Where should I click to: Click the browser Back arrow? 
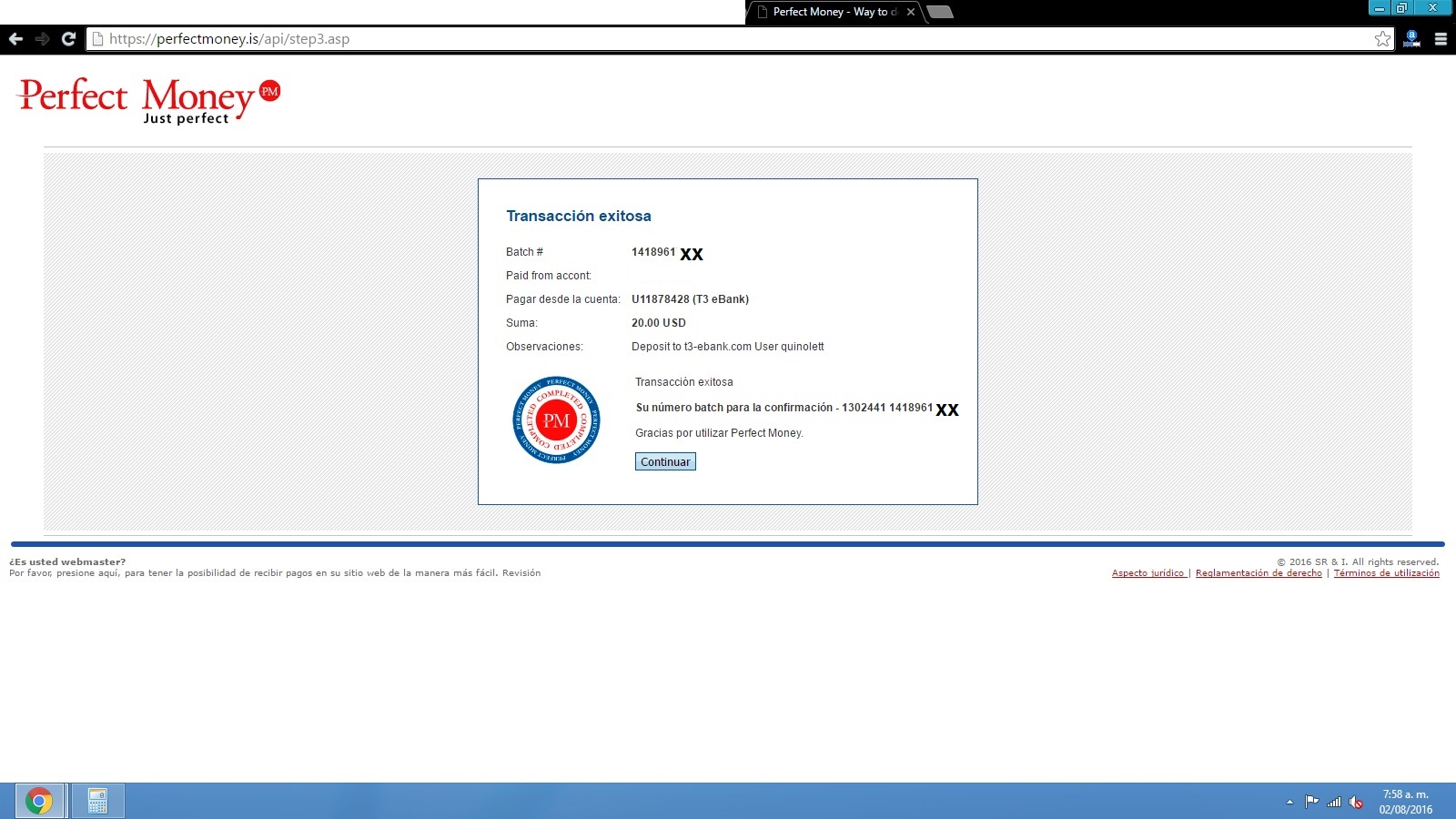[x=15, y=39]
